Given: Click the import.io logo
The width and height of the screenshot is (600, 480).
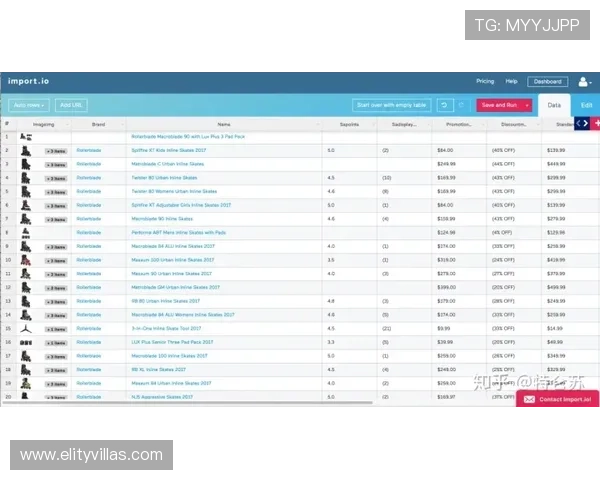Looking at the screenshot, I should pyautogui.click(x=28, y=81).
